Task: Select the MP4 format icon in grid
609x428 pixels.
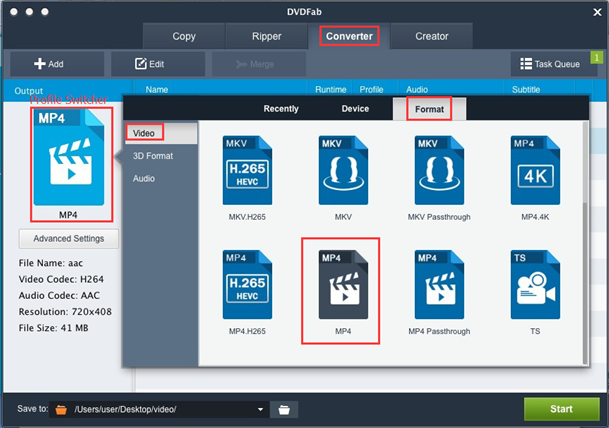Action: [343, 283]
